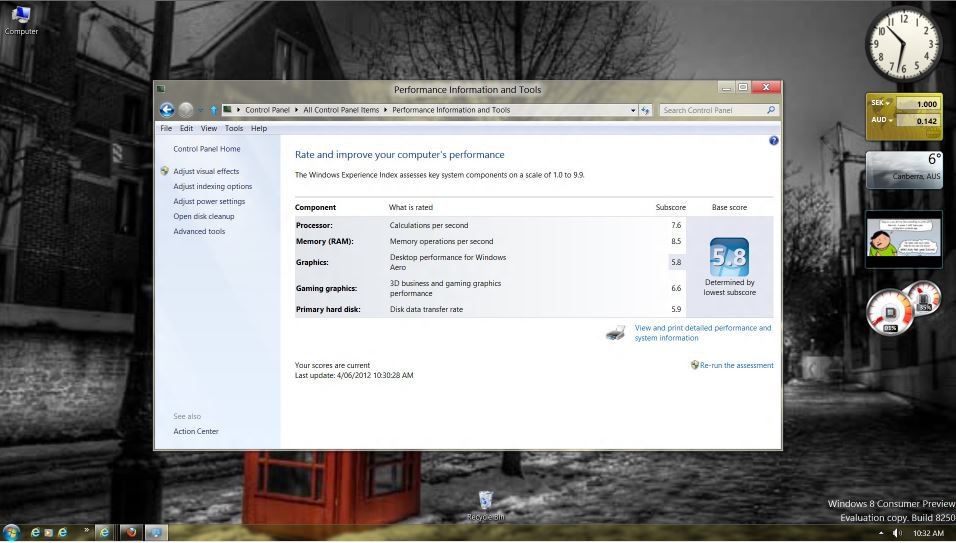The image size is (956, 543).
Task: View and print detailed performance information
Action: (703, 333)
